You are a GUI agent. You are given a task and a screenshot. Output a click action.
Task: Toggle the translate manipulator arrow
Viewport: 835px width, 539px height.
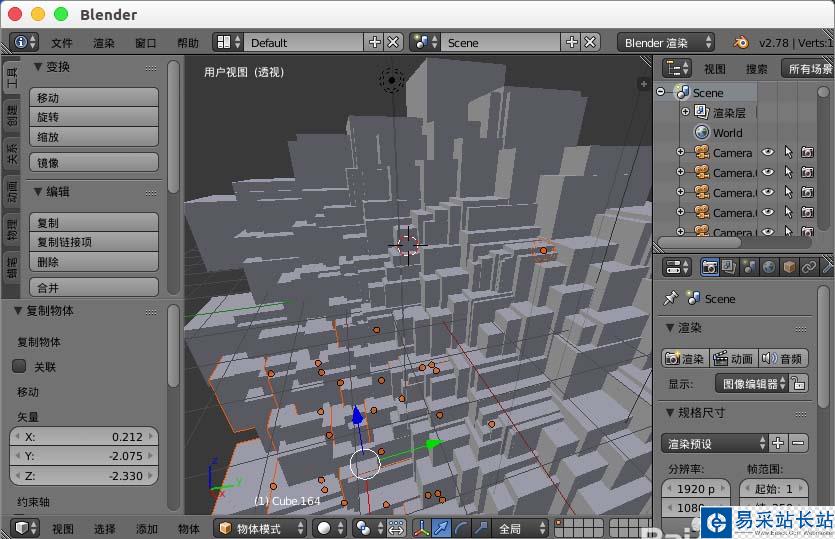coord(441,528)
